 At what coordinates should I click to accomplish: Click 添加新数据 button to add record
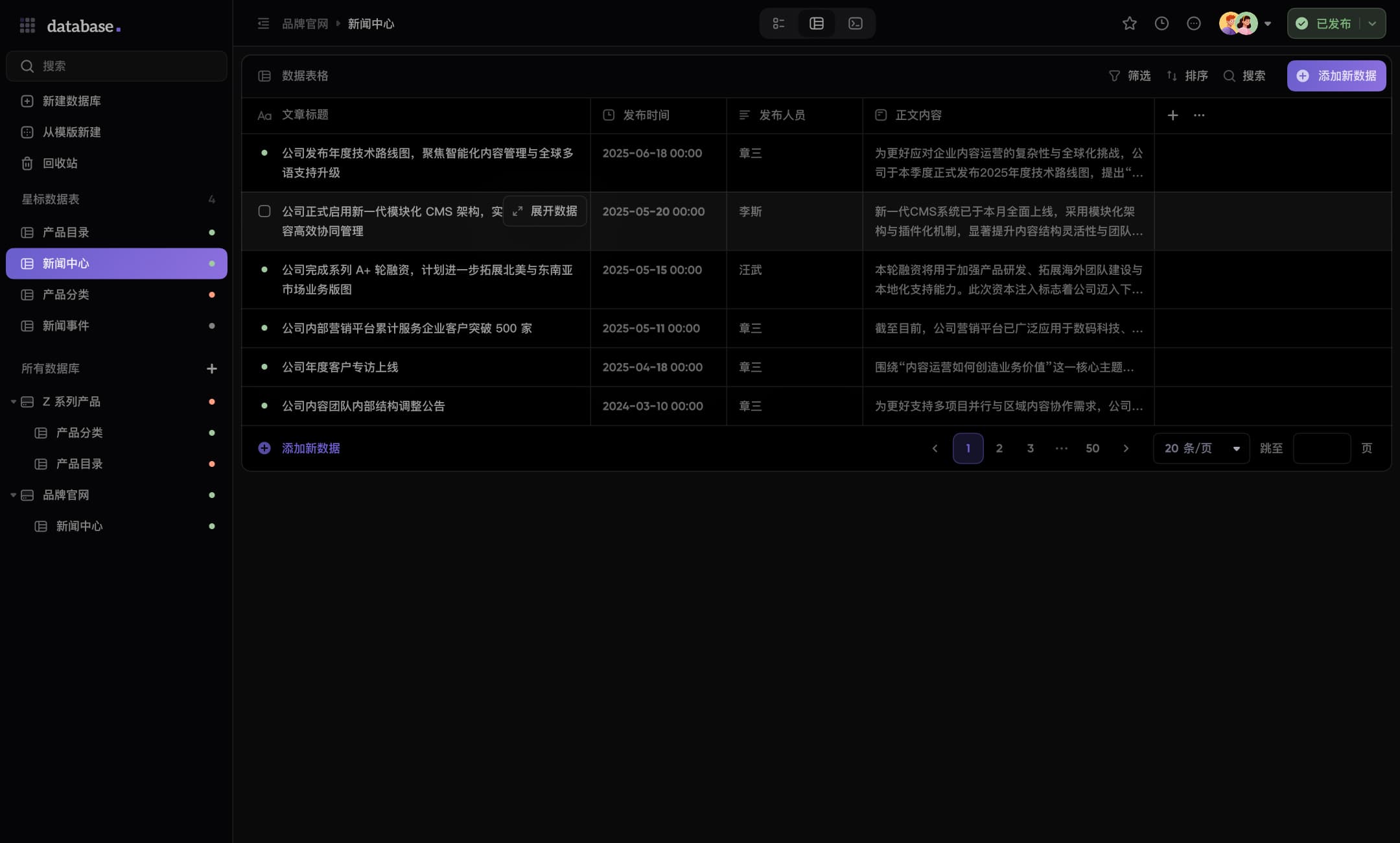[1336, 76]
